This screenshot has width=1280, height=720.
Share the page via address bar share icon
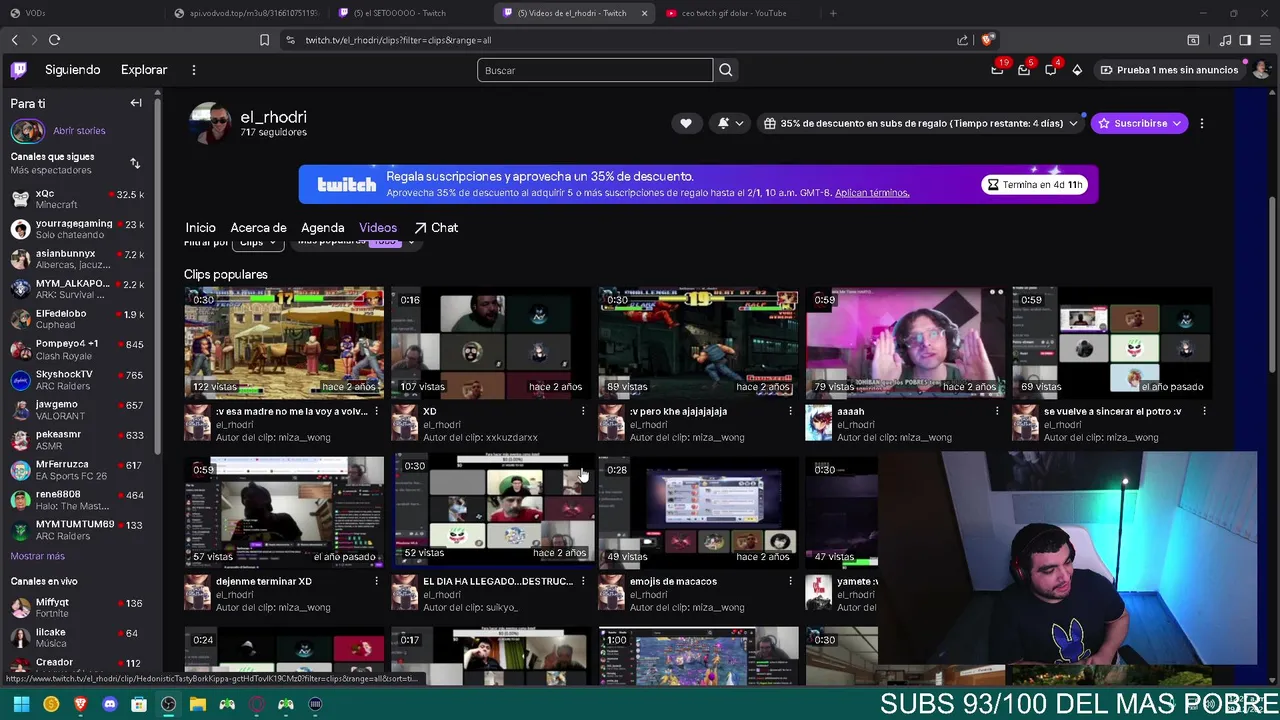(962, 40)
